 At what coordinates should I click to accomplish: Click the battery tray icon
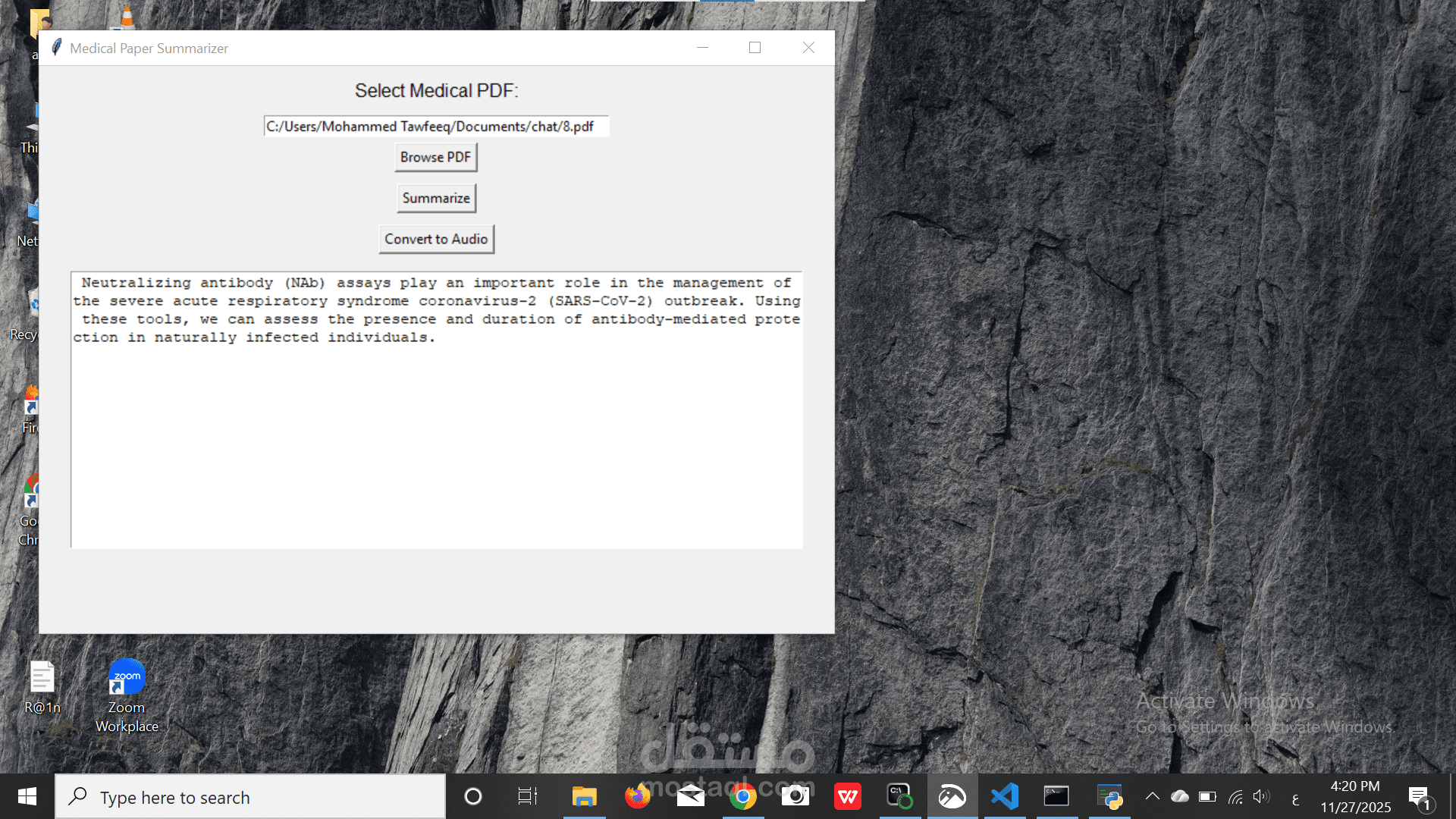[1207, 796]
